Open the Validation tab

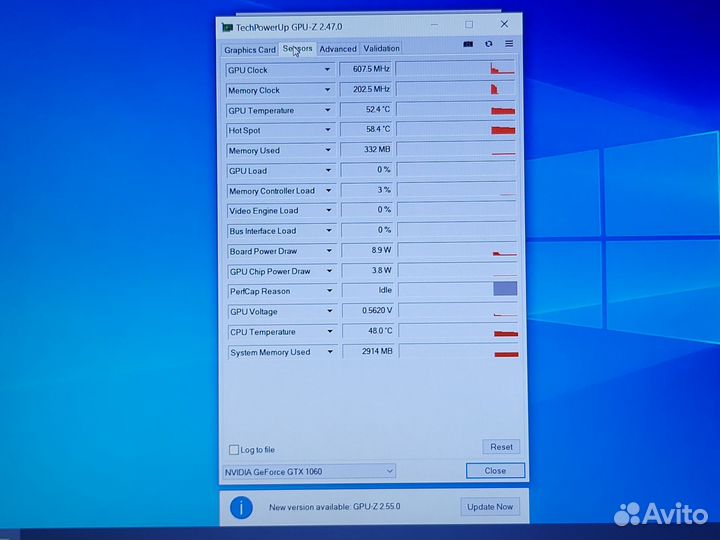coord(381,48)
